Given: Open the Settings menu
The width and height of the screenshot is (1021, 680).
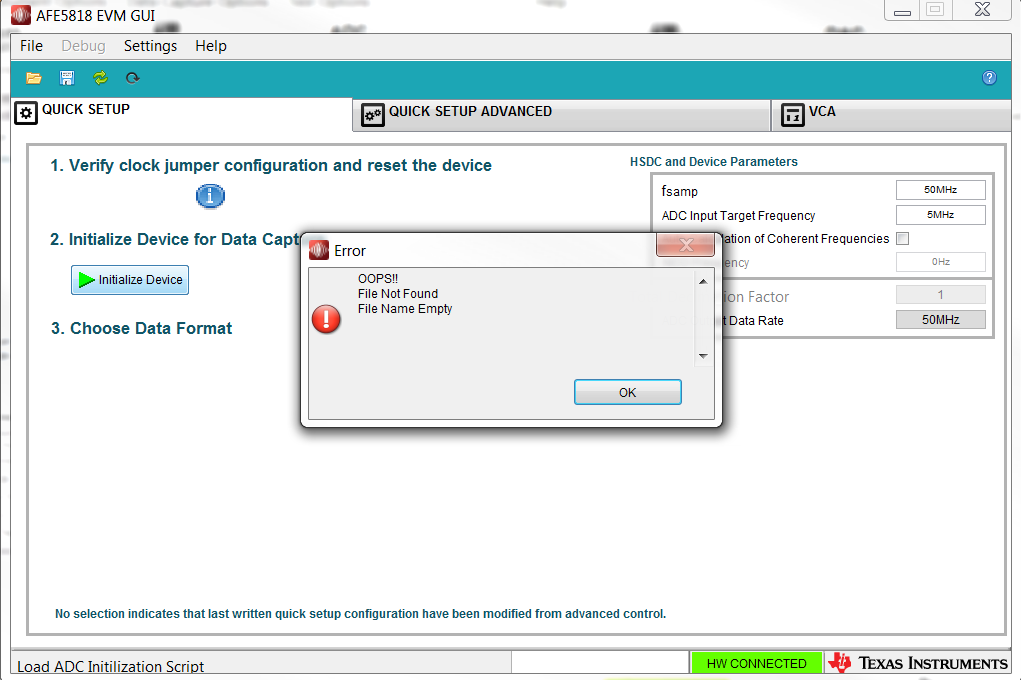Looking at the screenshot, I should 150,46.
